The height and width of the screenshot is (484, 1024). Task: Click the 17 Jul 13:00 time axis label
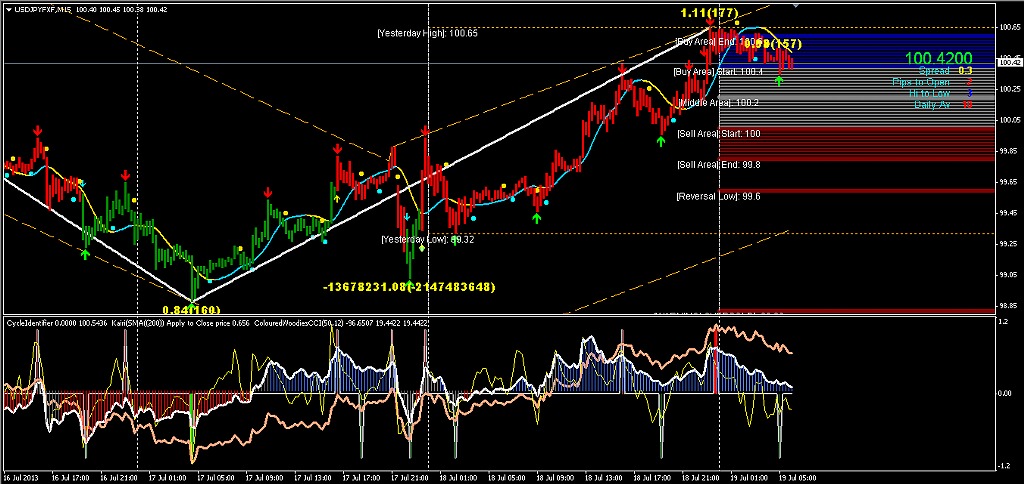click(312, 477)
